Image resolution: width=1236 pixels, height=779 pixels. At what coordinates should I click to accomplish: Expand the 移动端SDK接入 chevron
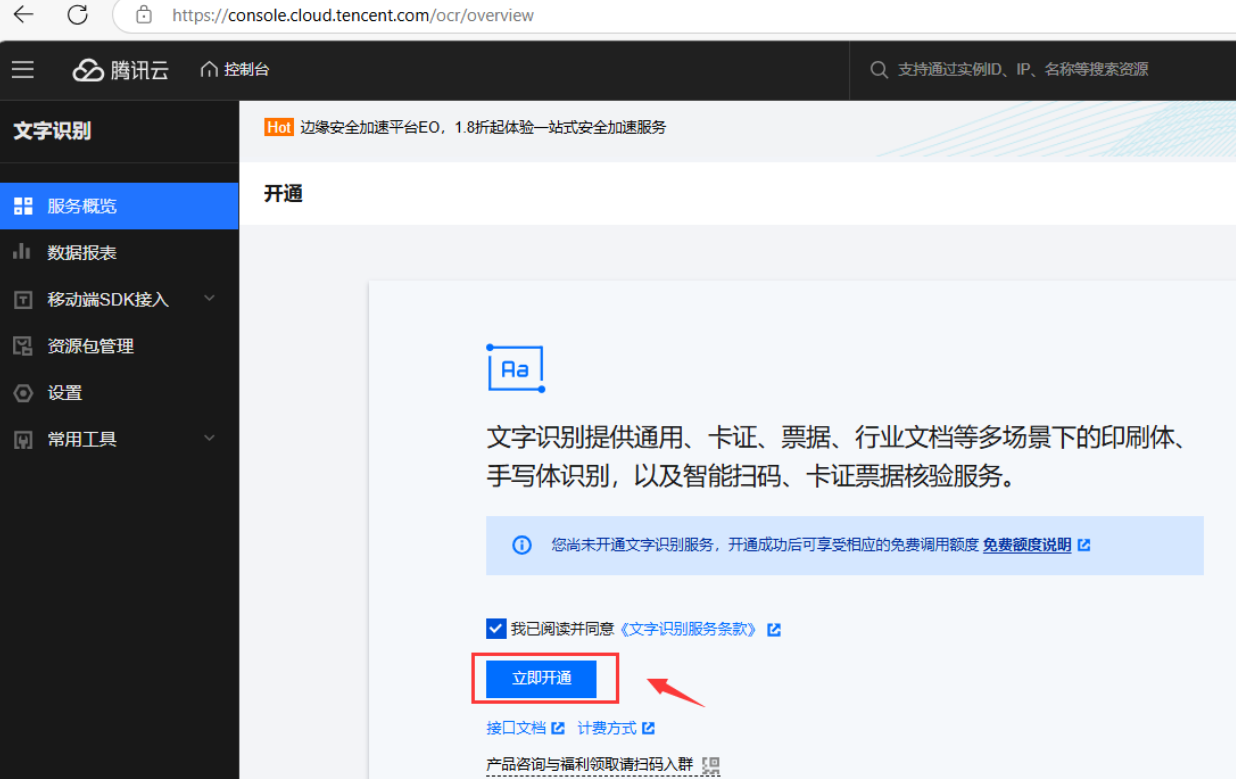tap(209, 298)
